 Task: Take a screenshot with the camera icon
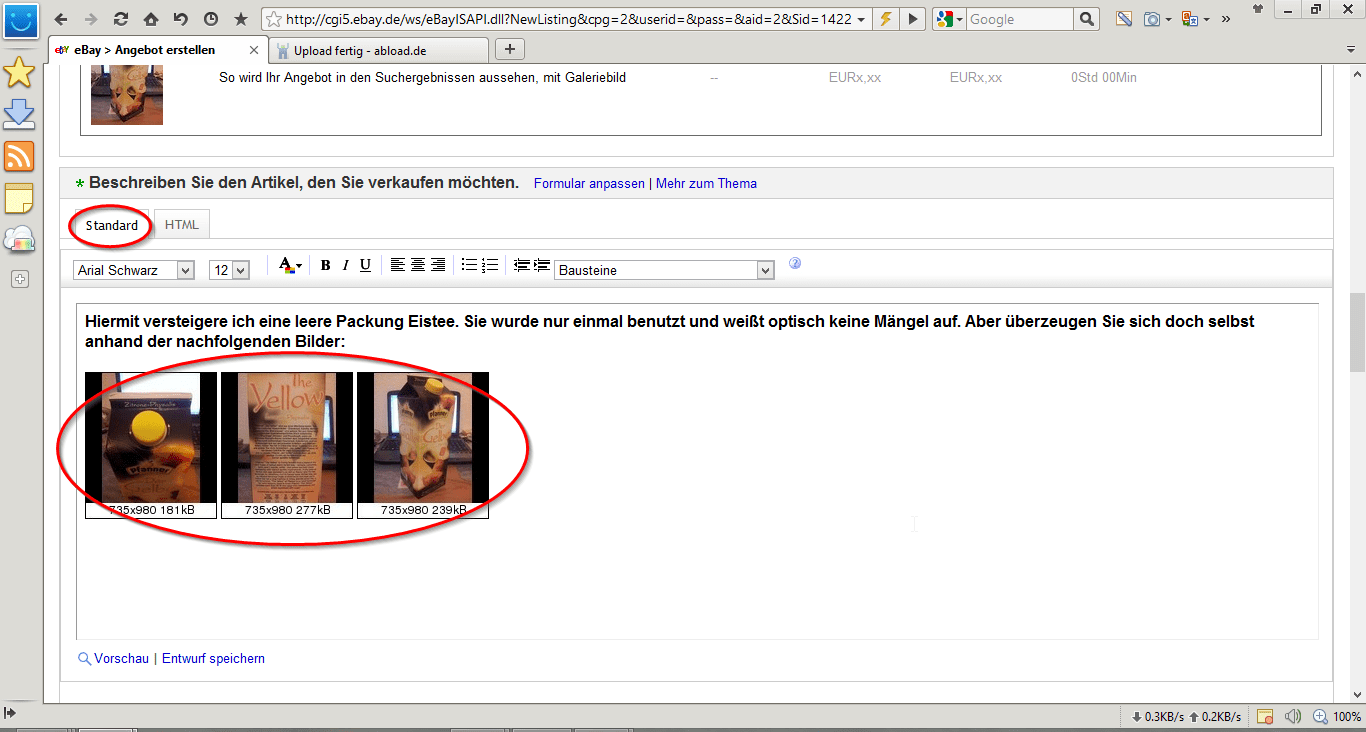click(1152, 19)
